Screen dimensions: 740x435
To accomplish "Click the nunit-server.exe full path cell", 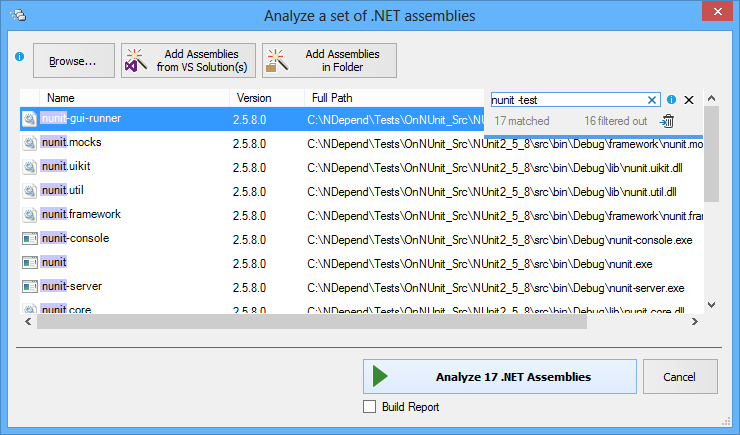I will coord(496,288).
